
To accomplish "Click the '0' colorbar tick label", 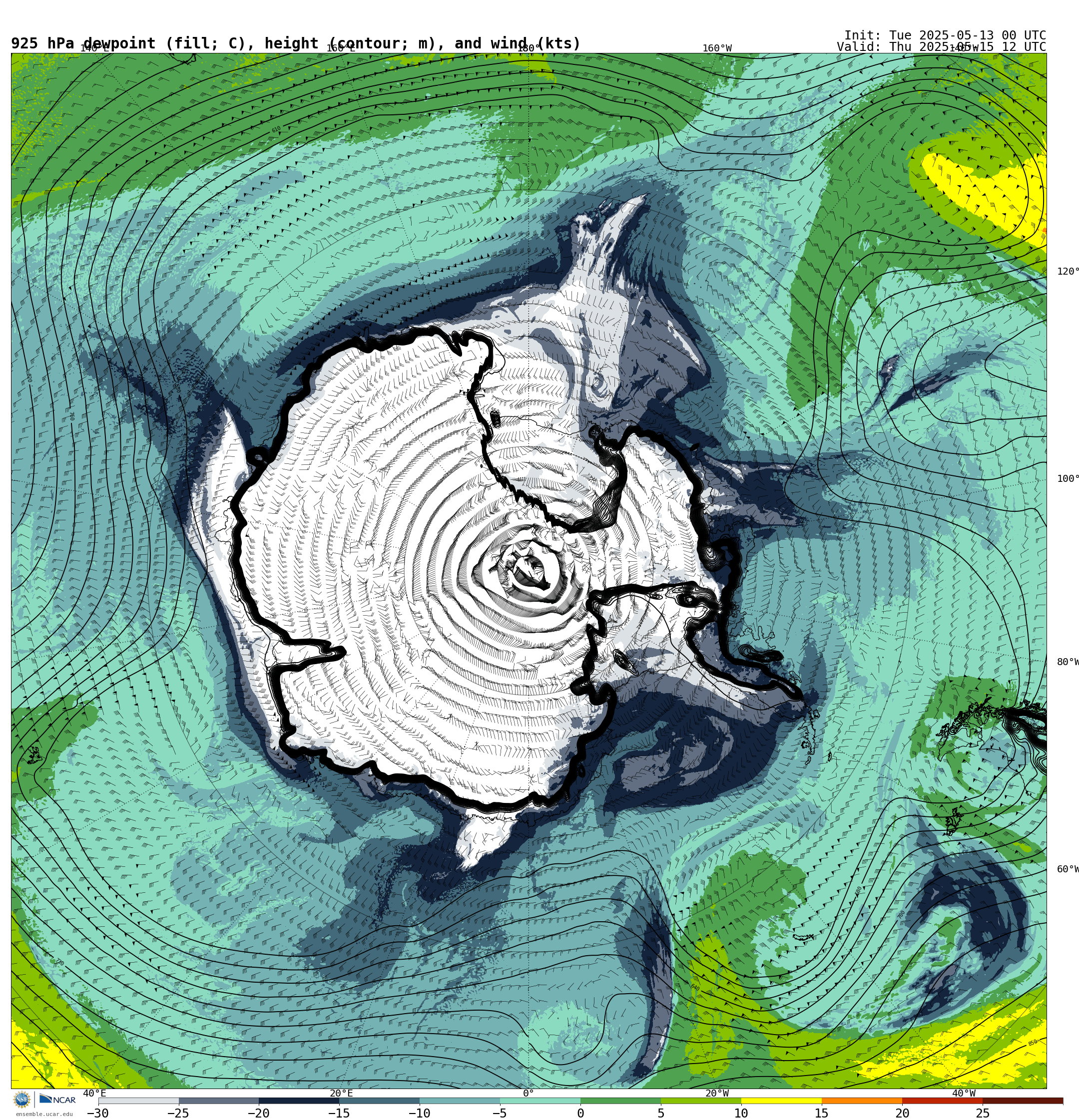I will [x=580, y=1113].
